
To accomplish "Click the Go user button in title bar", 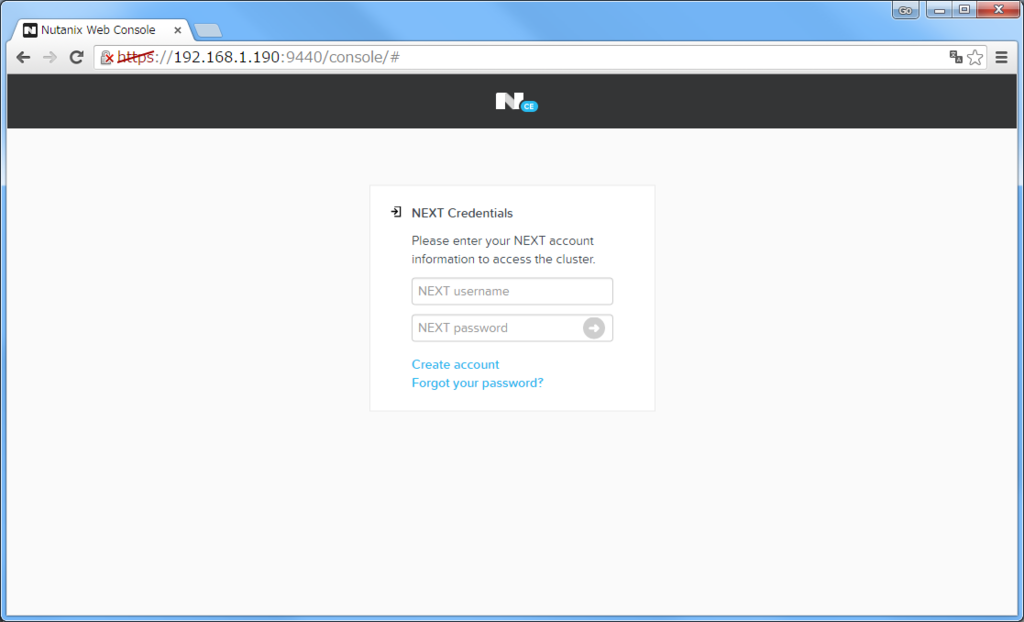I will click(x=906, y=10).
